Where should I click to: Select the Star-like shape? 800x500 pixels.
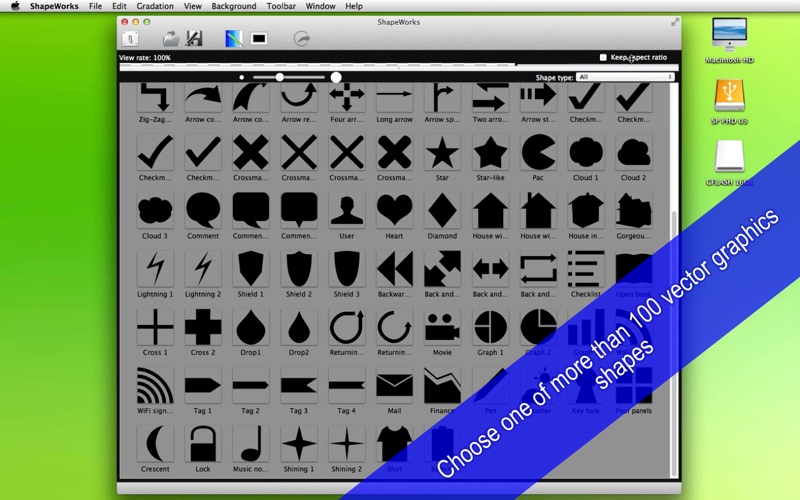point(490,153)
